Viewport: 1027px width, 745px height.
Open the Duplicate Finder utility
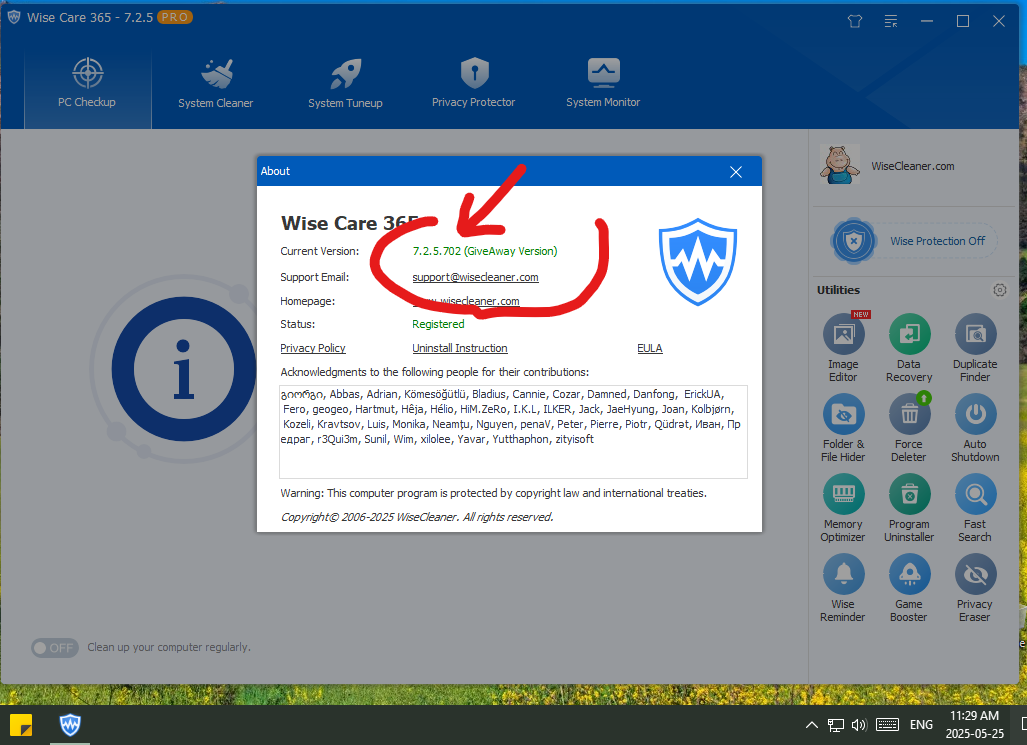975,347
